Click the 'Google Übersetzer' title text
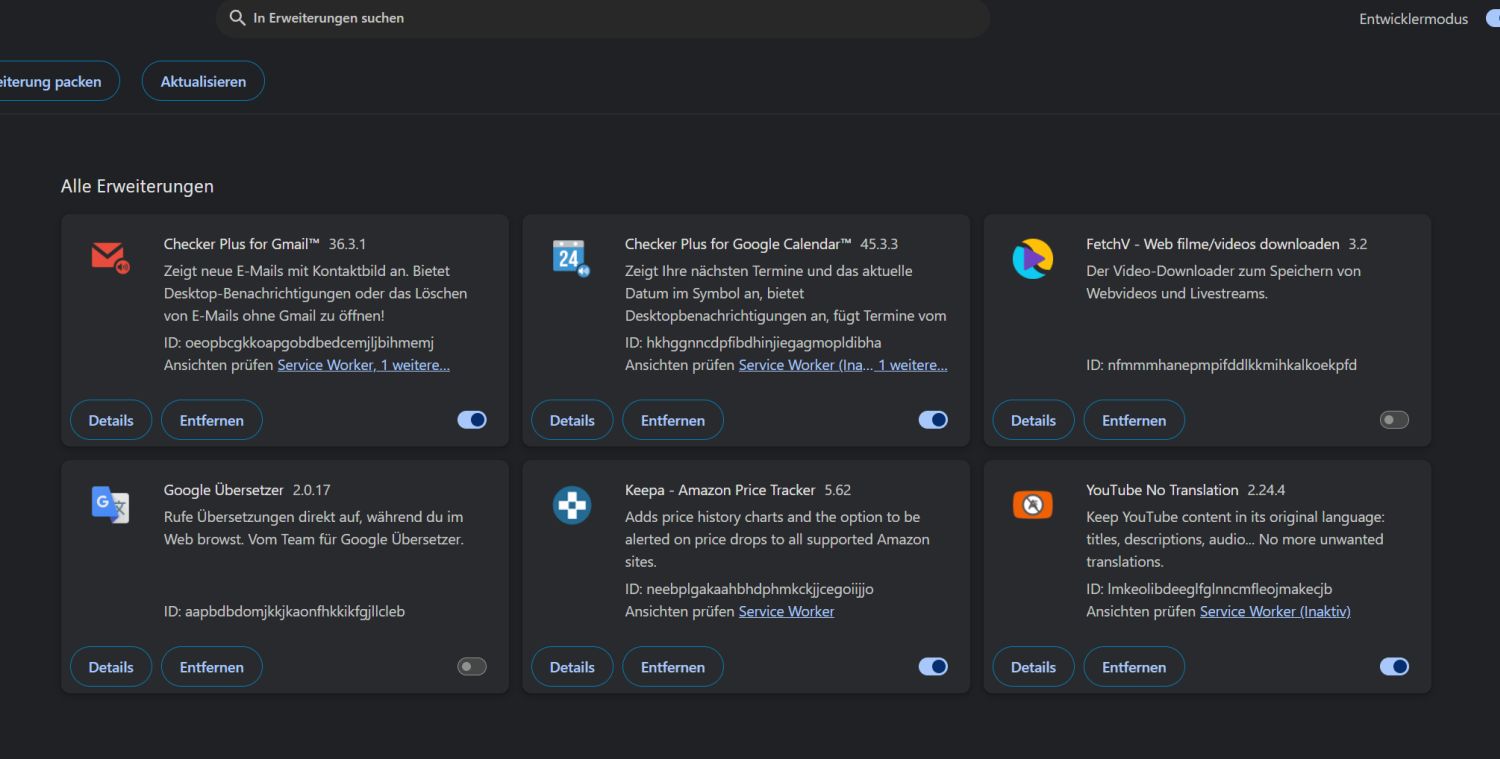Image resolution: width=1500 pixels, height=759 pixels. tap(224, 490)
